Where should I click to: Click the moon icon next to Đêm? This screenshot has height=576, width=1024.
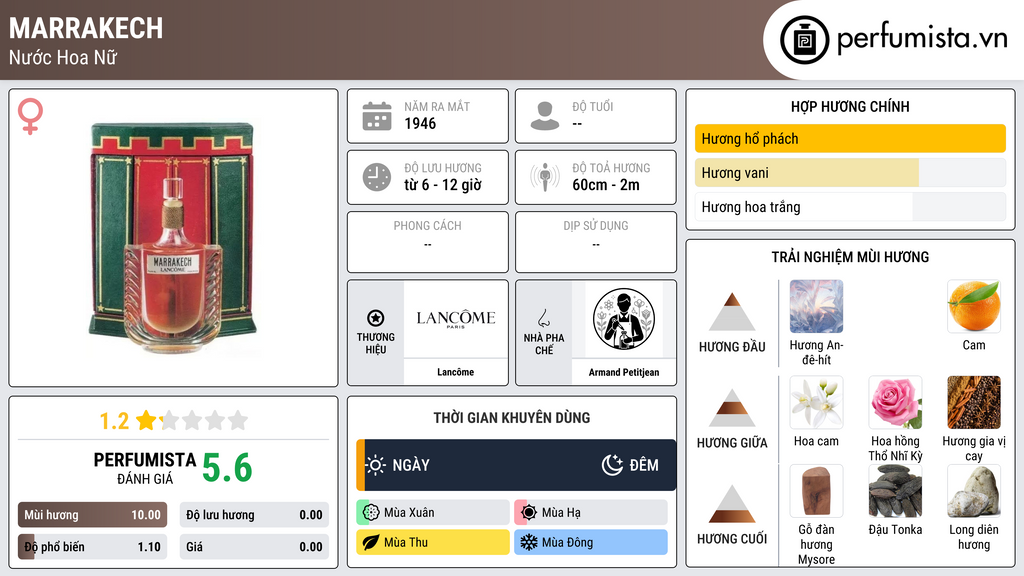coord(612,465)
